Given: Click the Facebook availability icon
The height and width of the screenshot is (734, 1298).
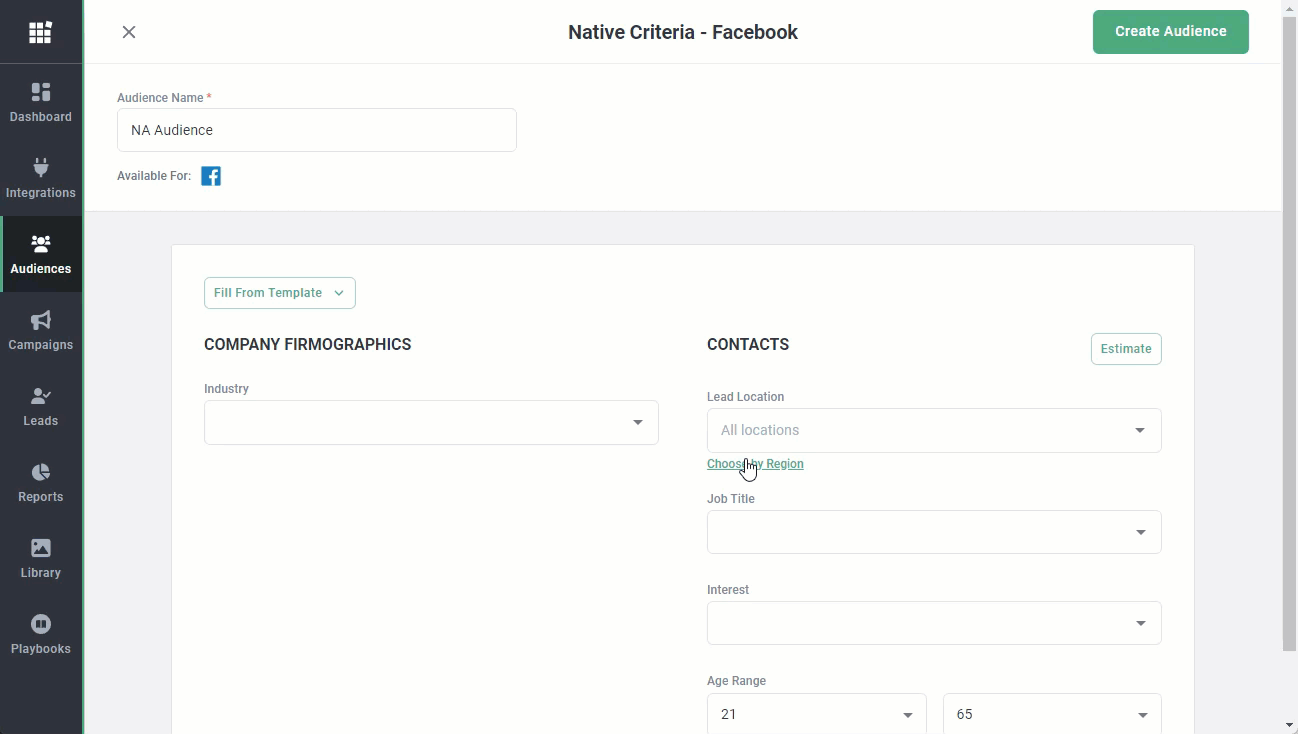Looking at the screenshot, I should point(211,177).
